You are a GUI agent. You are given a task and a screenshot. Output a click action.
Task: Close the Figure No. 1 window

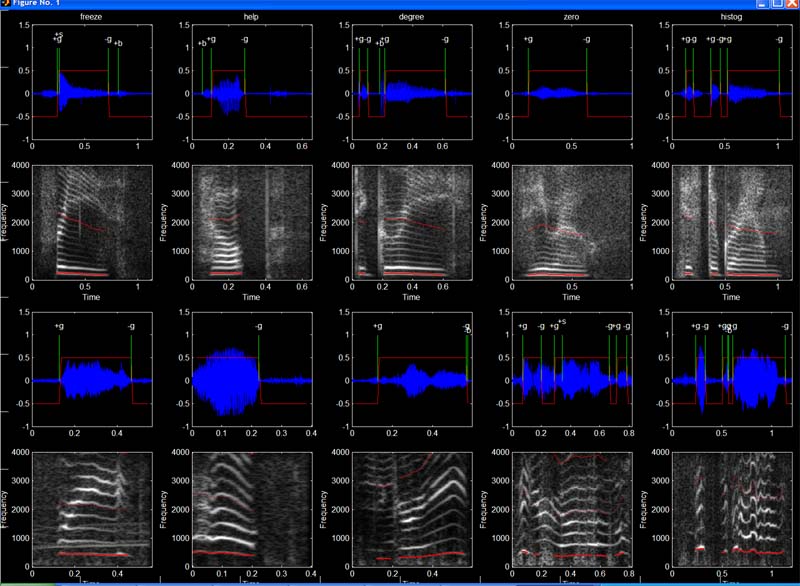[791, 5]
